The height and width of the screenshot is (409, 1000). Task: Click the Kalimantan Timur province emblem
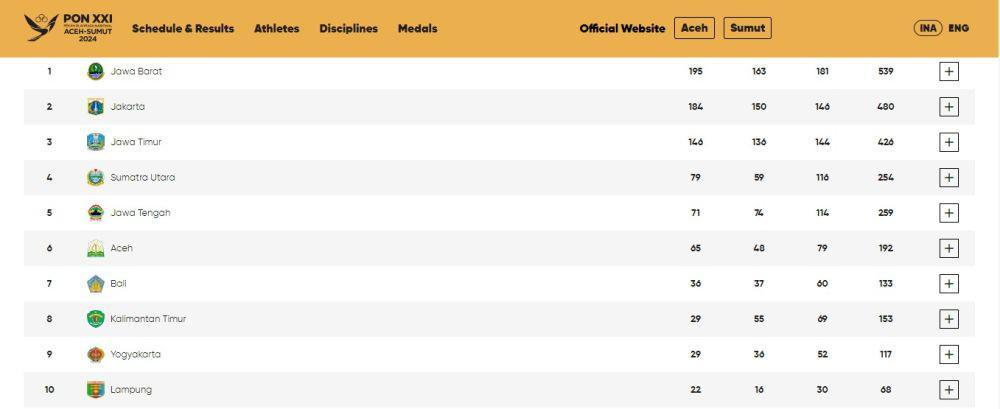point(96,318)
